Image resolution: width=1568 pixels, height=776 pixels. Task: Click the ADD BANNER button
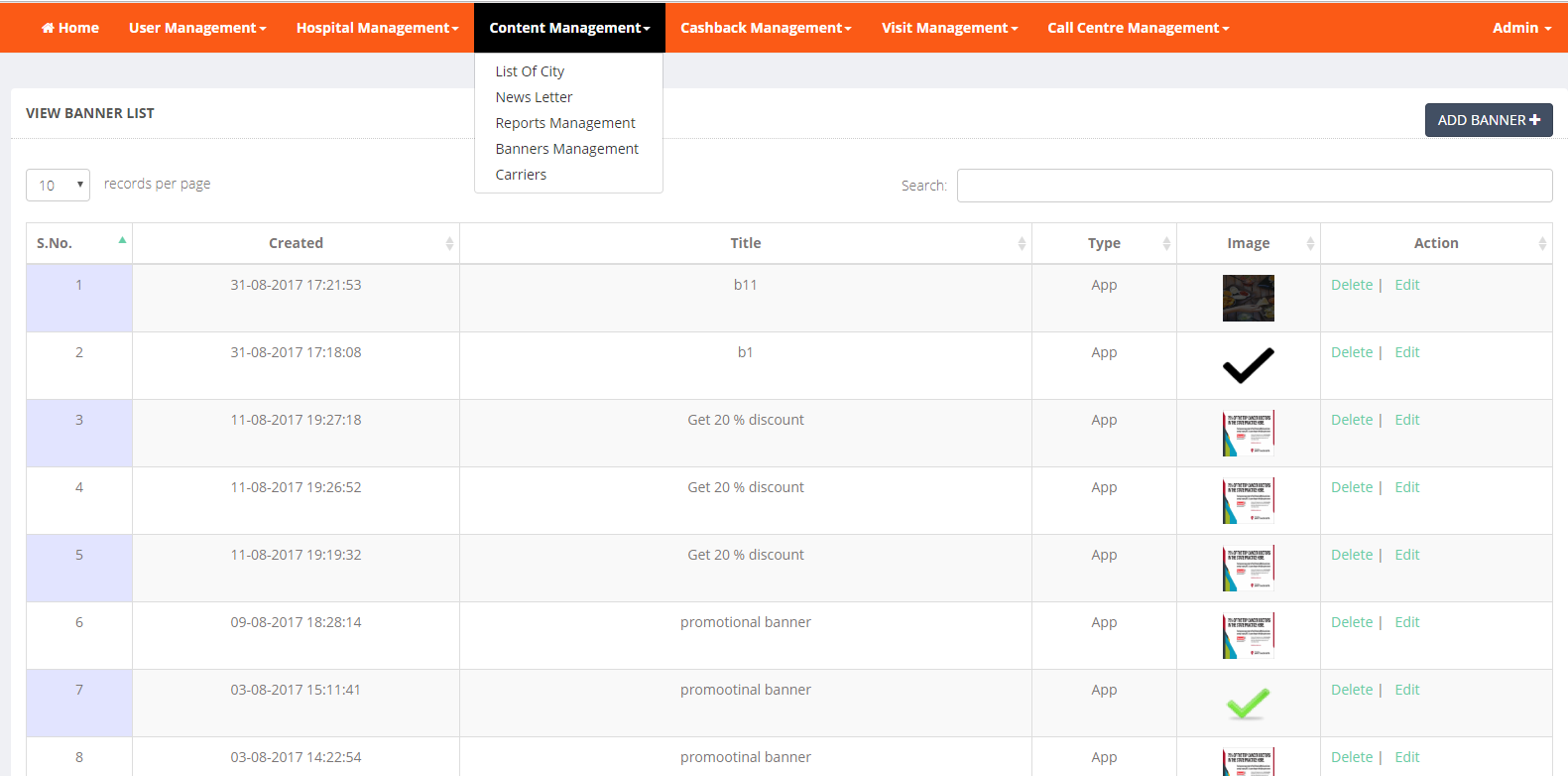(1489, 120)
